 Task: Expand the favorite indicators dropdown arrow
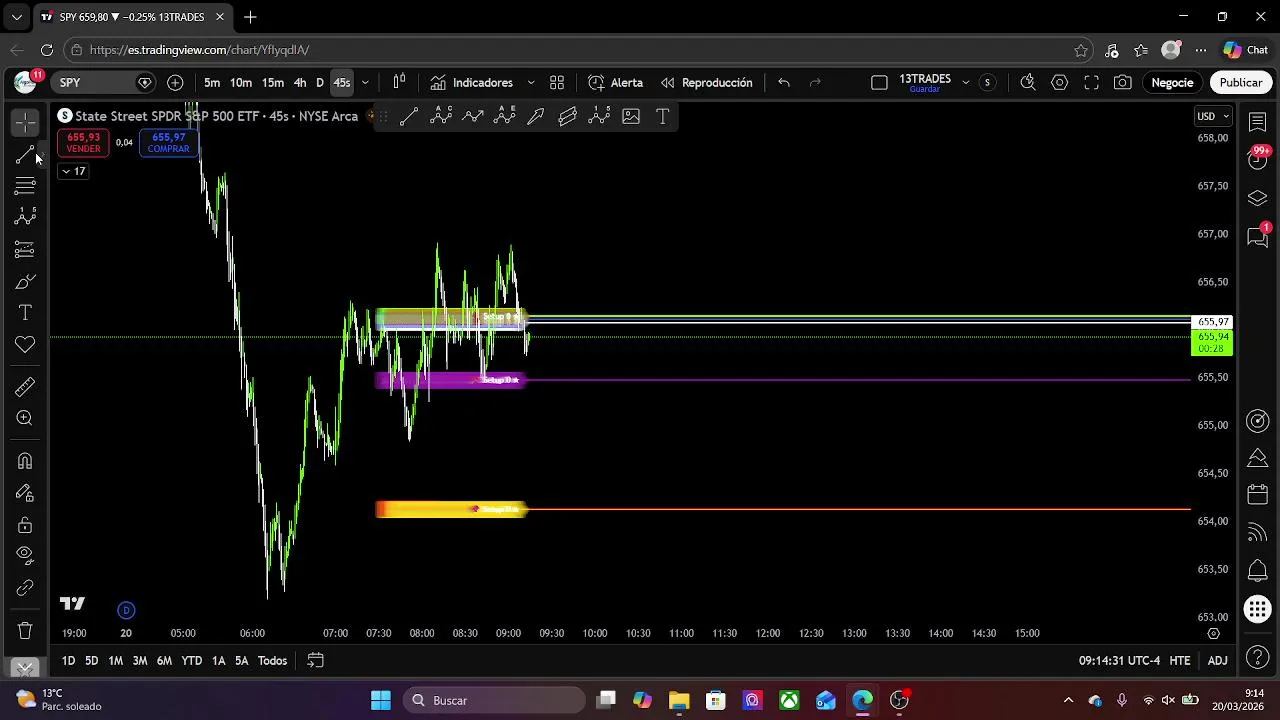(531, 83)
